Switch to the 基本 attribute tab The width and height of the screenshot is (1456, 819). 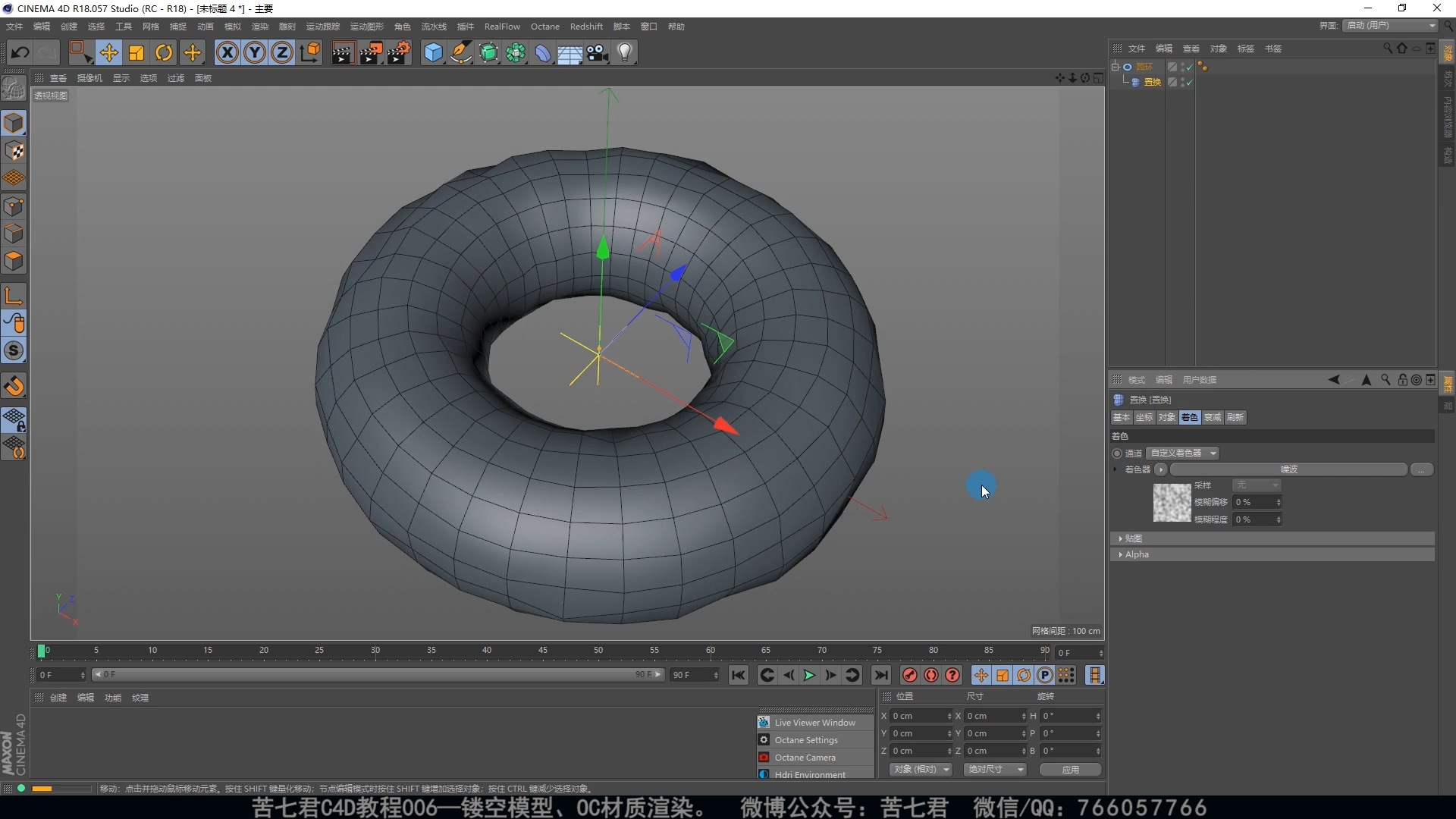[x=1122, y=417]
